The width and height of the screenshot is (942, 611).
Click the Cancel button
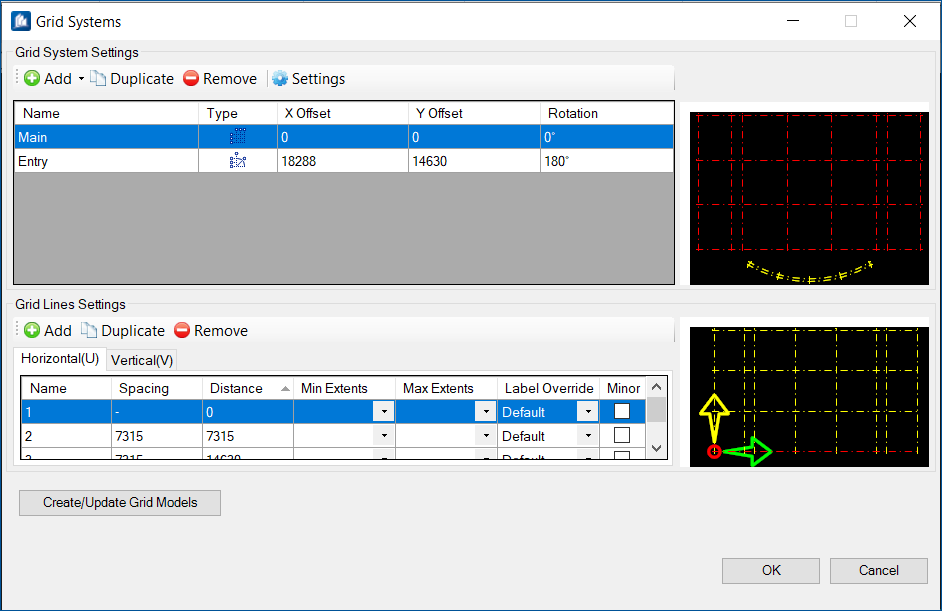coord(878,571)
